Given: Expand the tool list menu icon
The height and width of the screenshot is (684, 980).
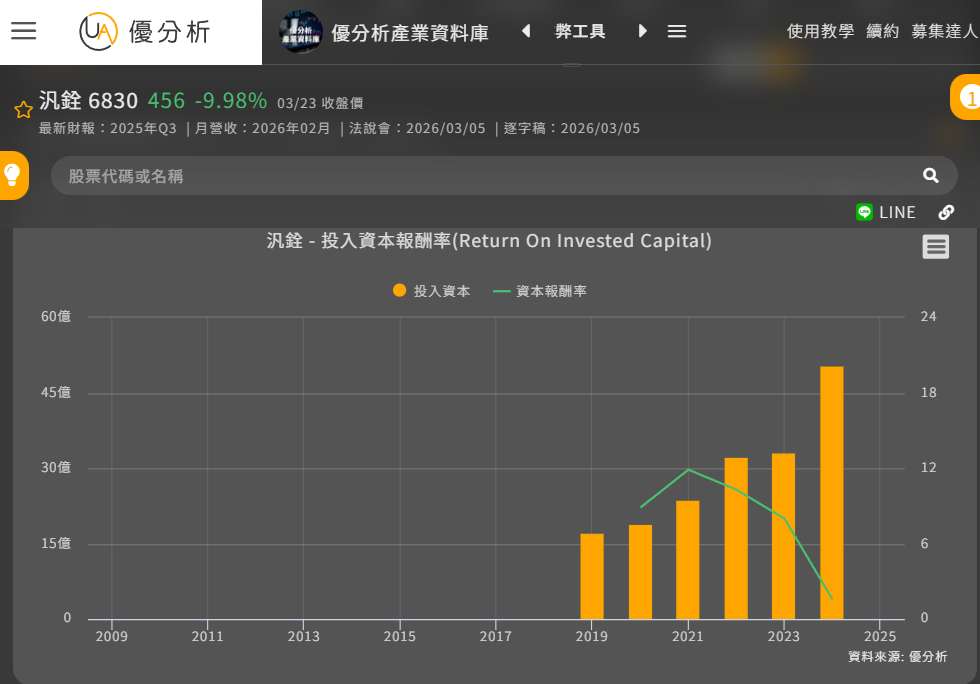Looking at the screenshot, I should (x=677, y=31).
